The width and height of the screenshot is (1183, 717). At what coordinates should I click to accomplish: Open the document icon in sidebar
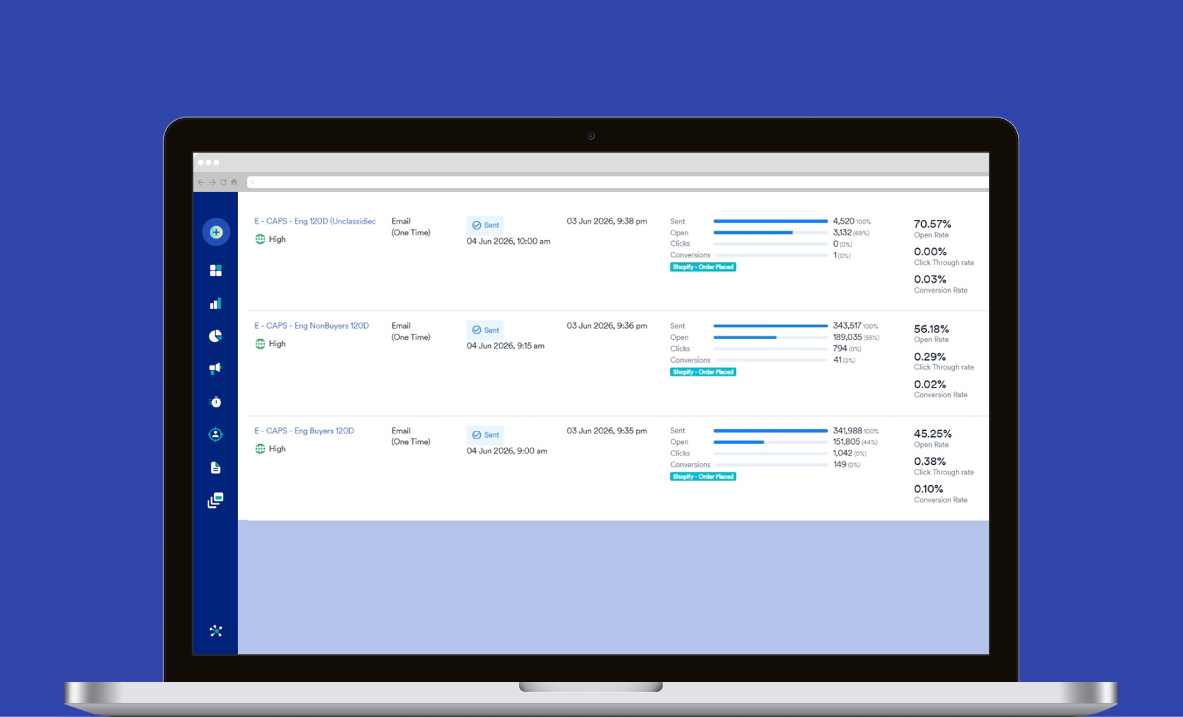click(x=216, y=467)
